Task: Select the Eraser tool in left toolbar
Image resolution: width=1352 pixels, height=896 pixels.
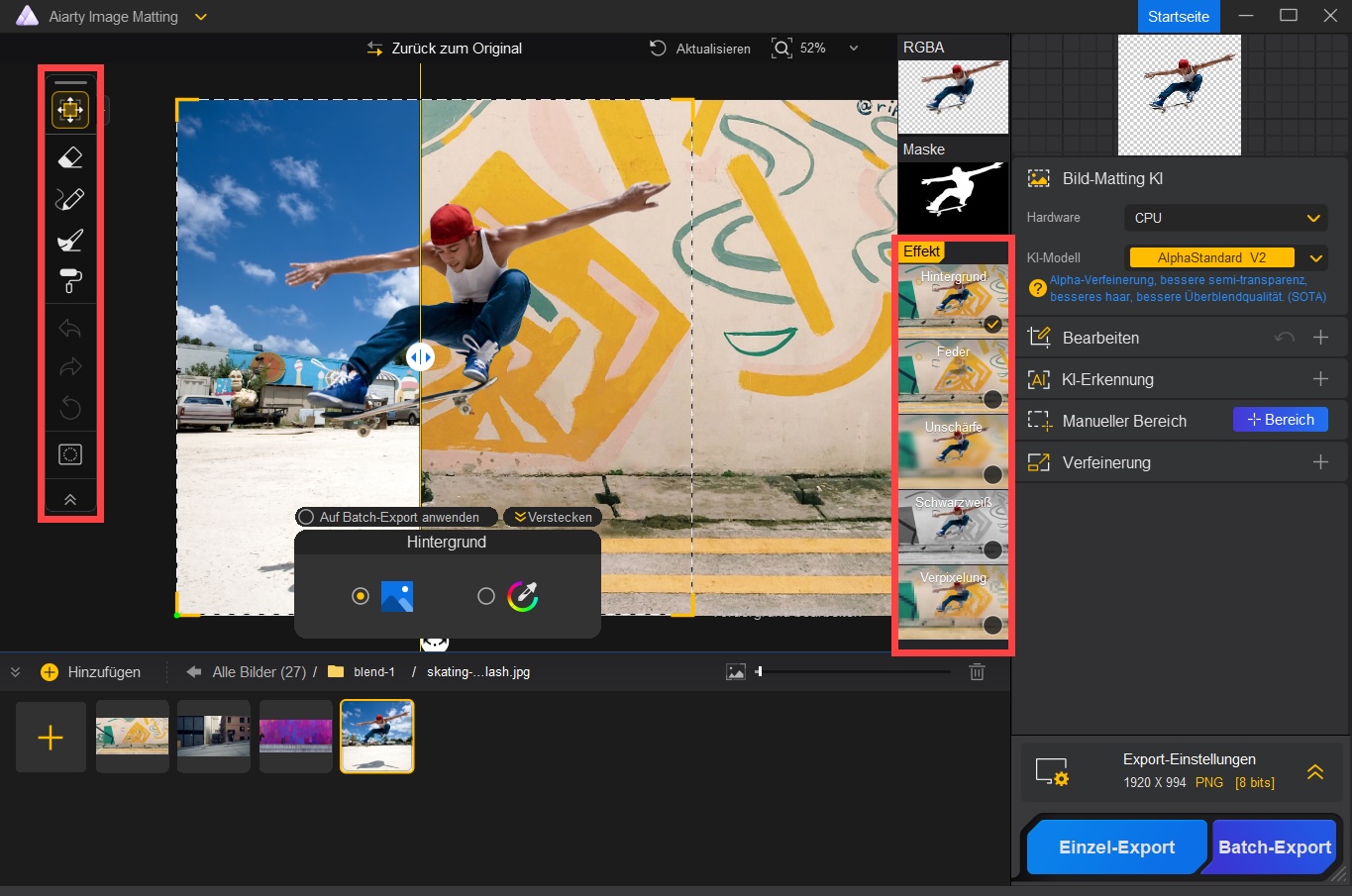Action: (x=70, y=157)
